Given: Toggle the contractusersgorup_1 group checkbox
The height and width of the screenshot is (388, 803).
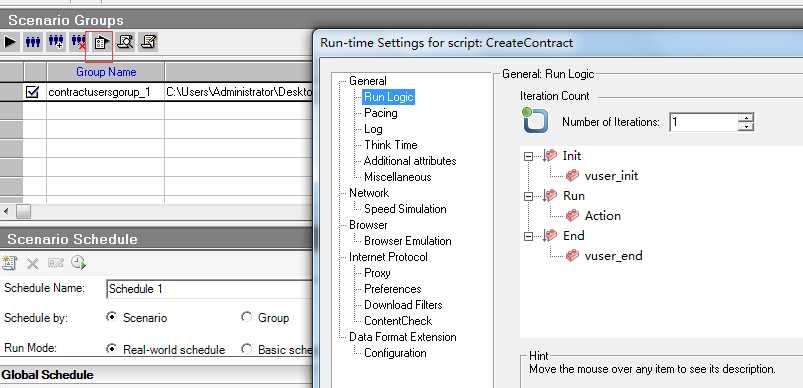Looking at the screenshot, I should pyautogui.click(x=32, y=92).
